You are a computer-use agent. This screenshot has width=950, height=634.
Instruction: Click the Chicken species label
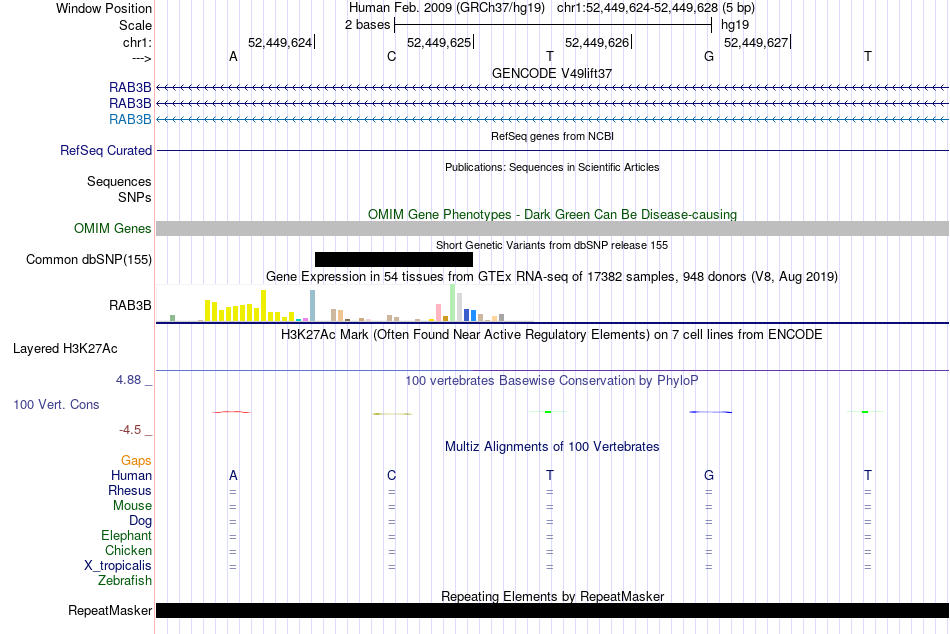click(x=128, y=550)
